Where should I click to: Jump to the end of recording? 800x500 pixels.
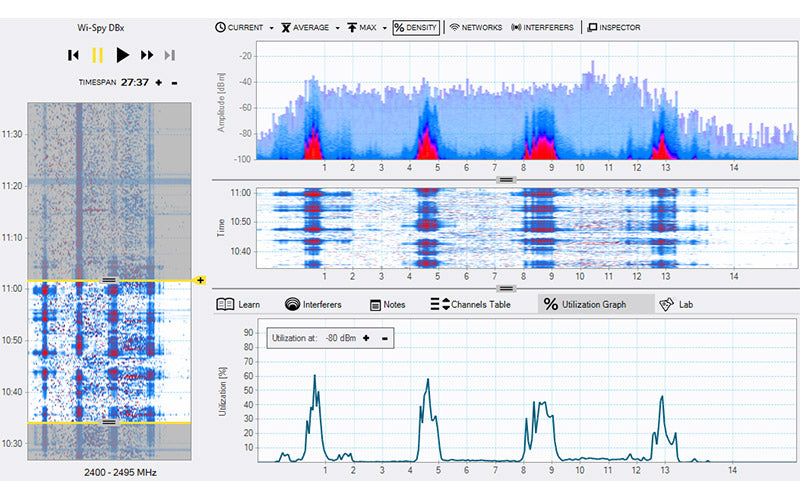[x=170, y=55]
